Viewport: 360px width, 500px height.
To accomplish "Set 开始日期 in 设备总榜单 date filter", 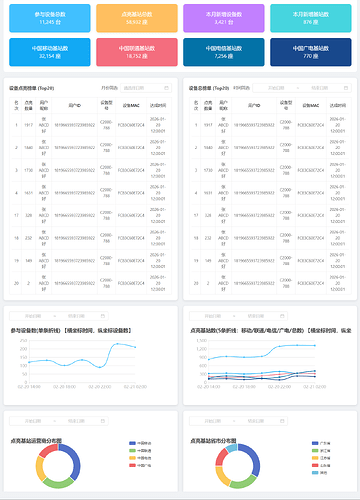I will coord(276,88).
